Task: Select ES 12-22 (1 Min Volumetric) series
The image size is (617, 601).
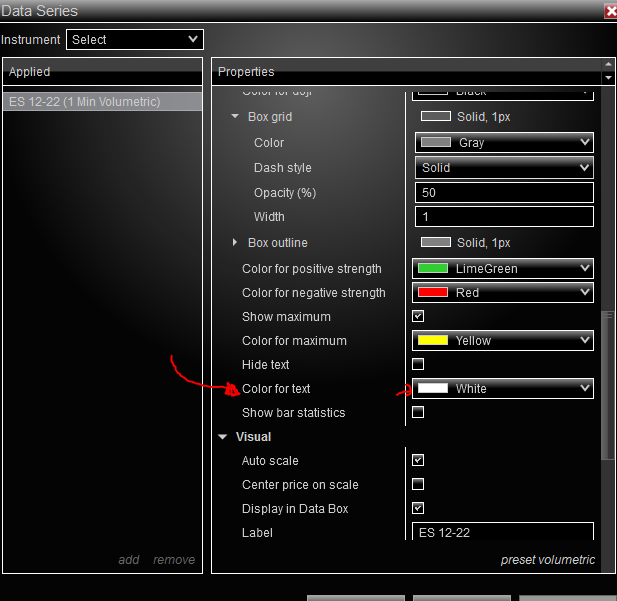Action: (102, 102)
